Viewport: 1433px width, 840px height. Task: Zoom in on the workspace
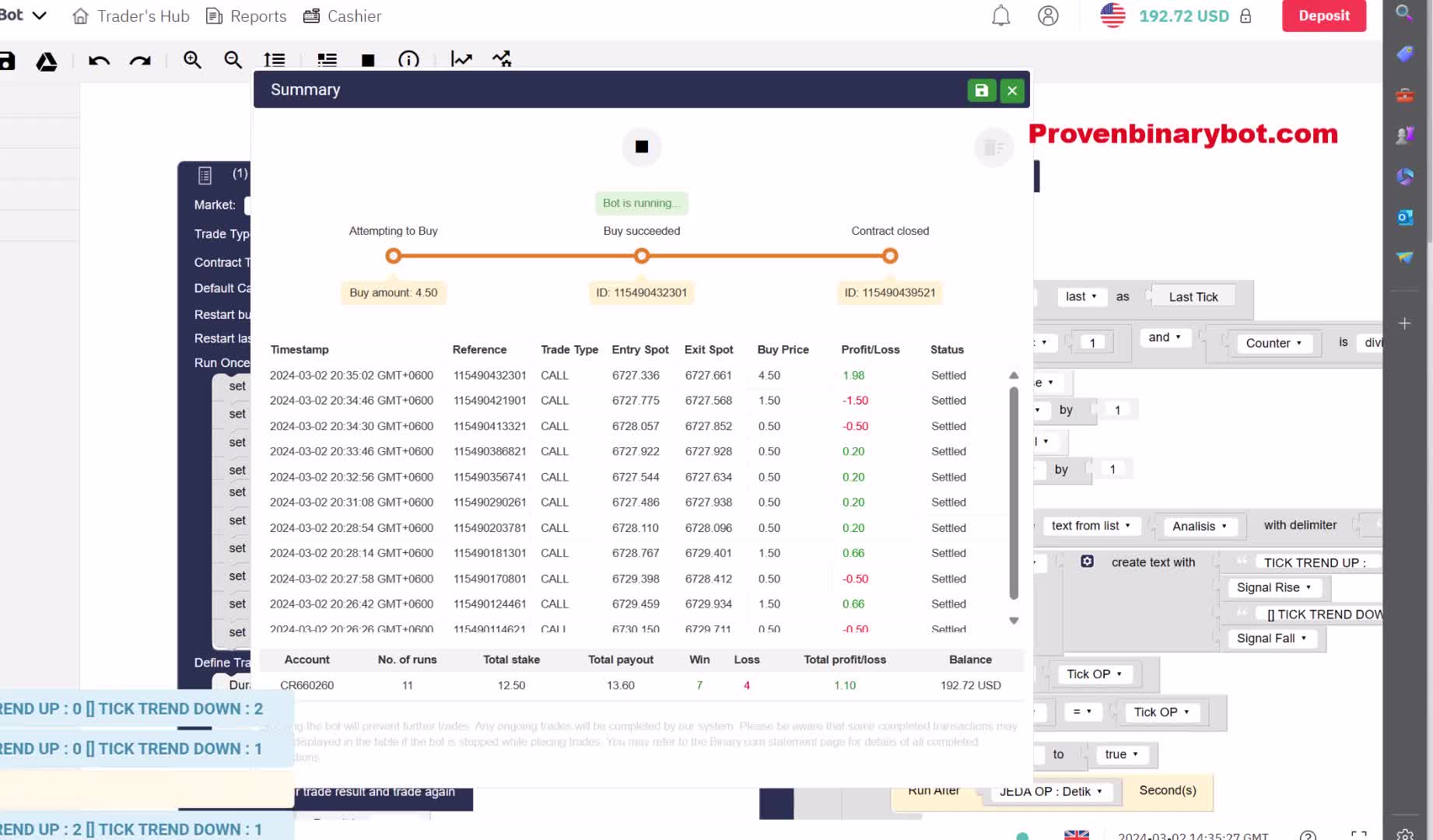(192, 60)
